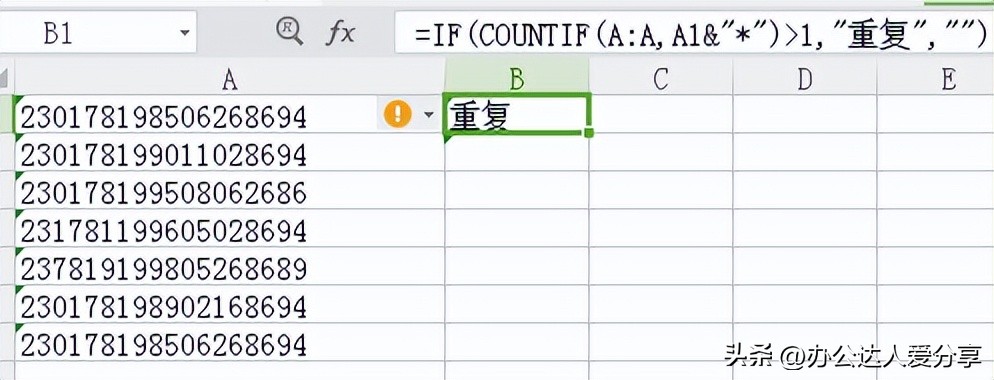Click the fill handle of cell B1

[589, 133]
